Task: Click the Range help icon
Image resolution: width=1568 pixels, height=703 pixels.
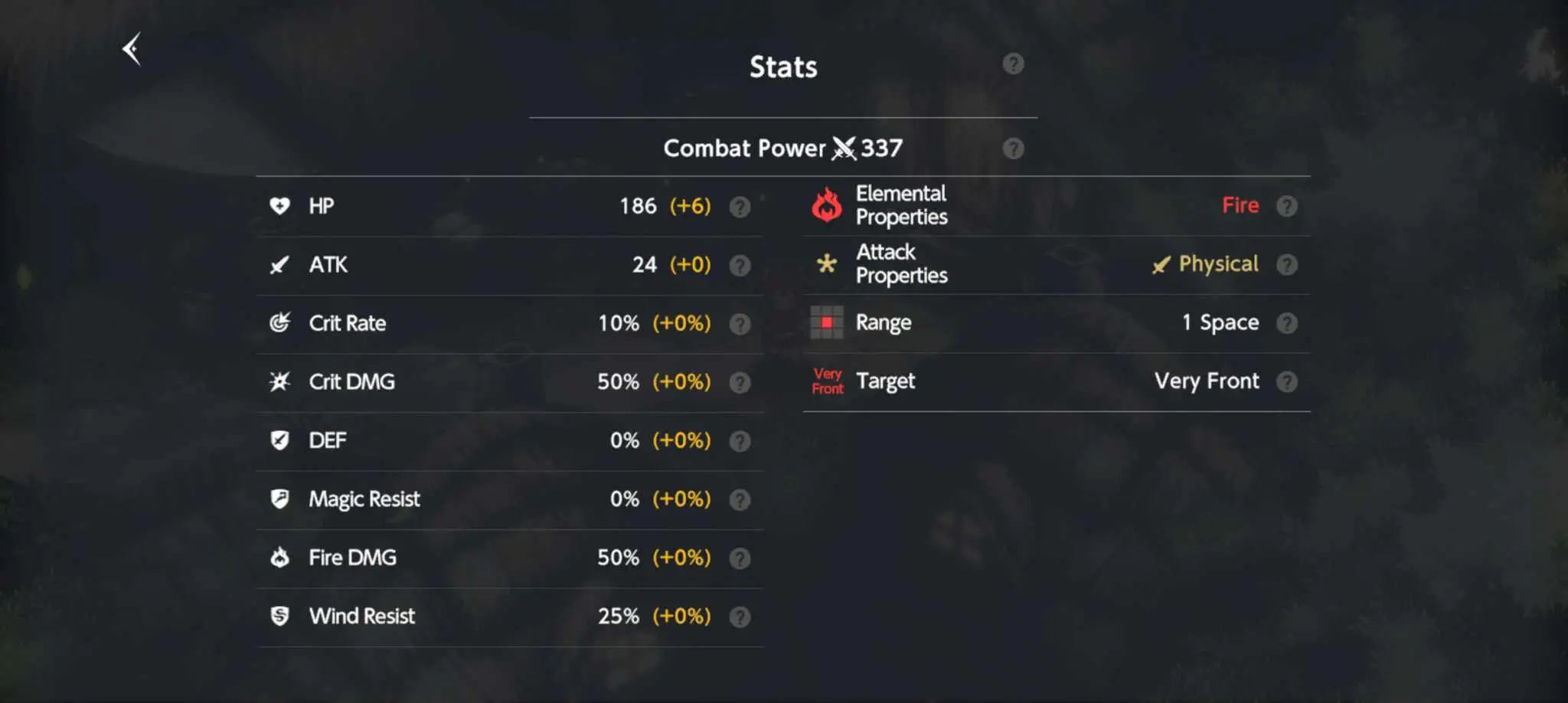Action: pyautogui.click(x=1287, y=323)
